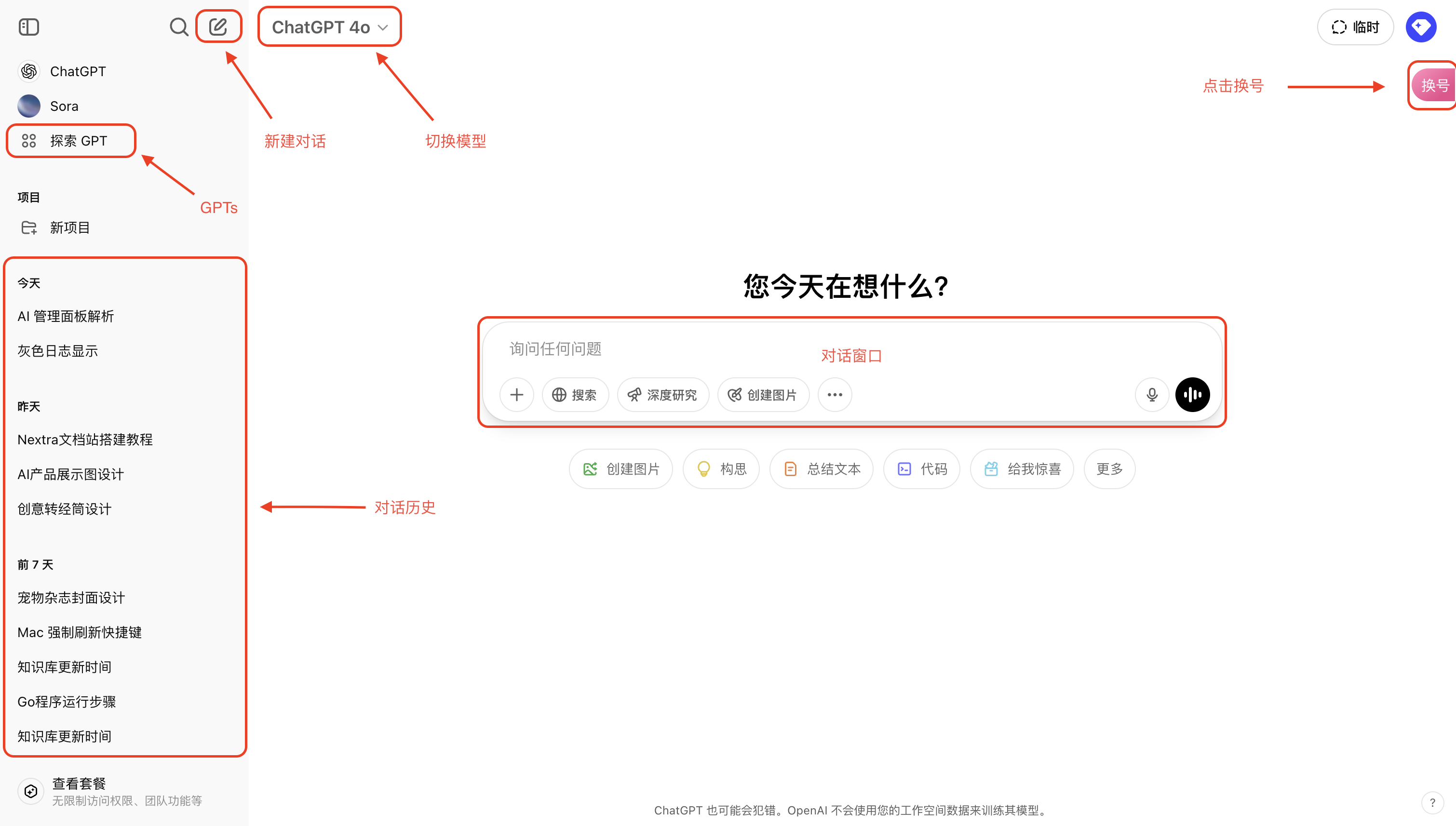Open more tools via the three-dots button

[x=835, y=394]
